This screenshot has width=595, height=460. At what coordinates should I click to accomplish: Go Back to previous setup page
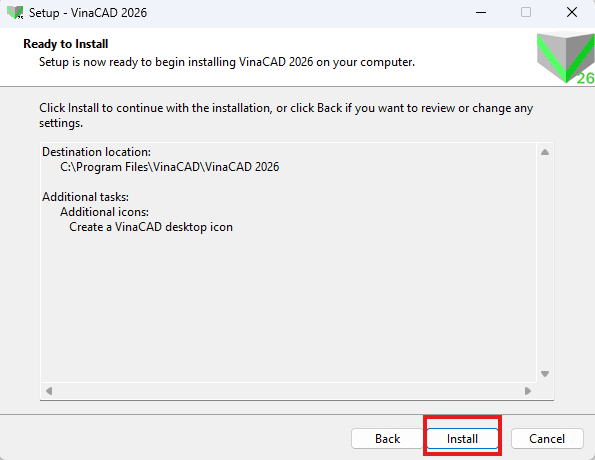[387, 439]
